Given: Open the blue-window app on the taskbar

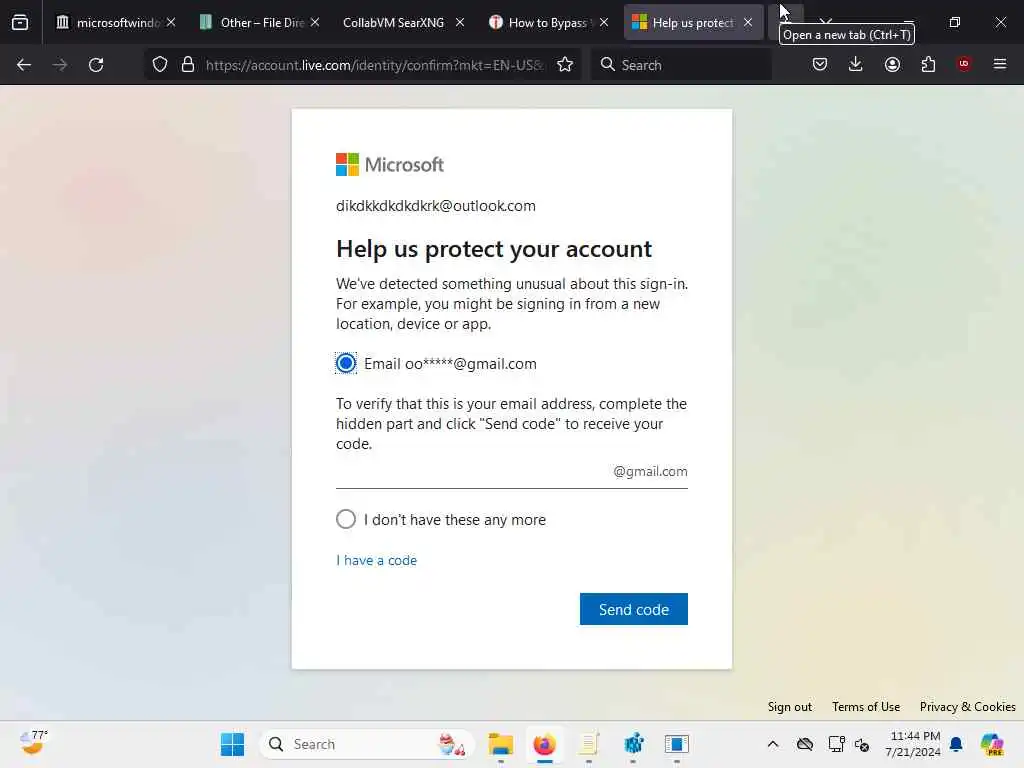Looking at the screenshot, I should click(677, 744).
